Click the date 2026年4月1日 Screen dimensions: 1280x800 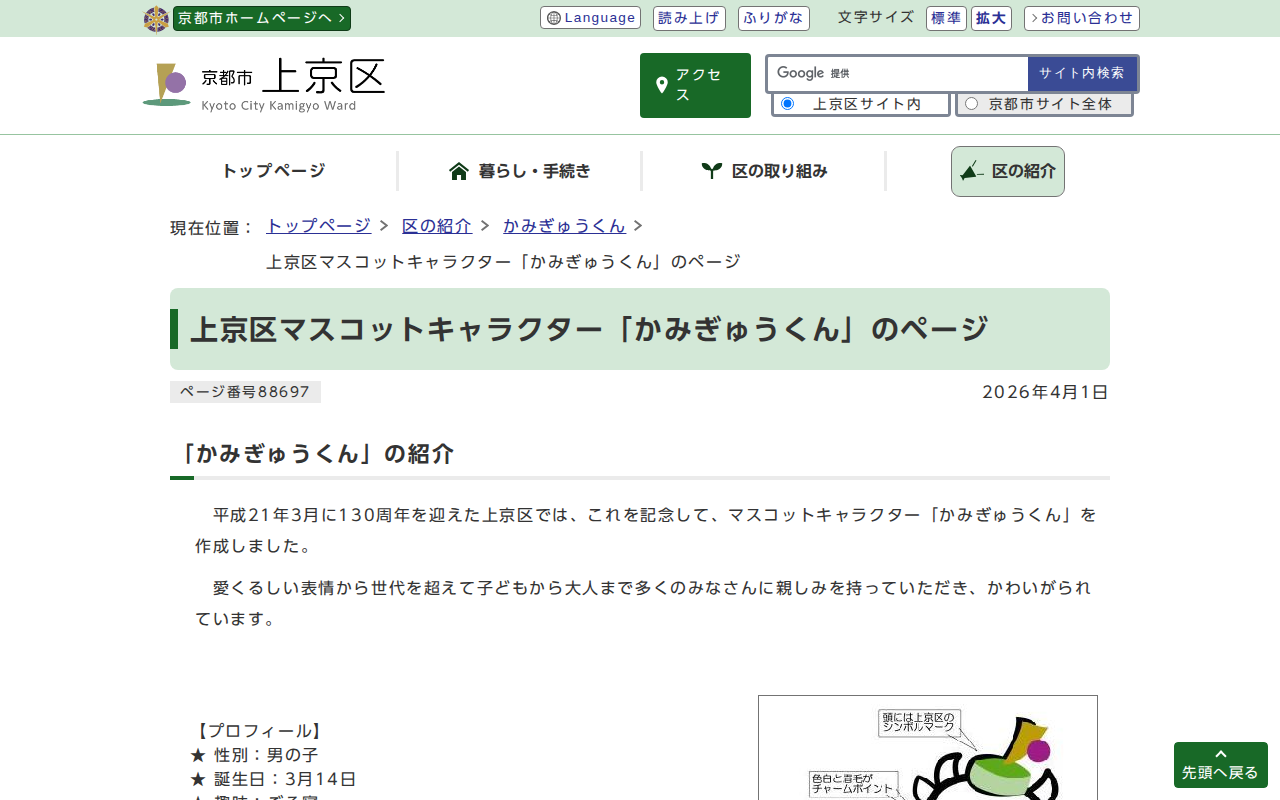(x=1046, y=392)
